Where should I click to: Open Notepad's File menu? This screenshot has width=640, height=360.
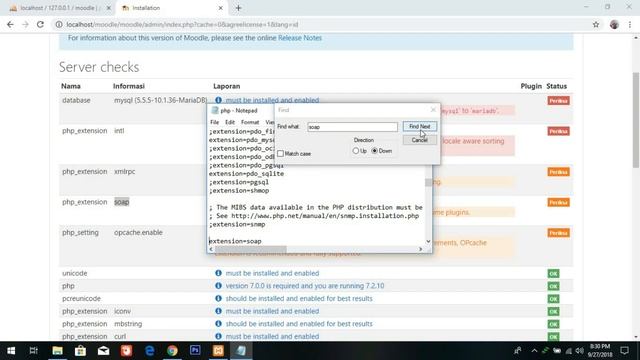214,122
